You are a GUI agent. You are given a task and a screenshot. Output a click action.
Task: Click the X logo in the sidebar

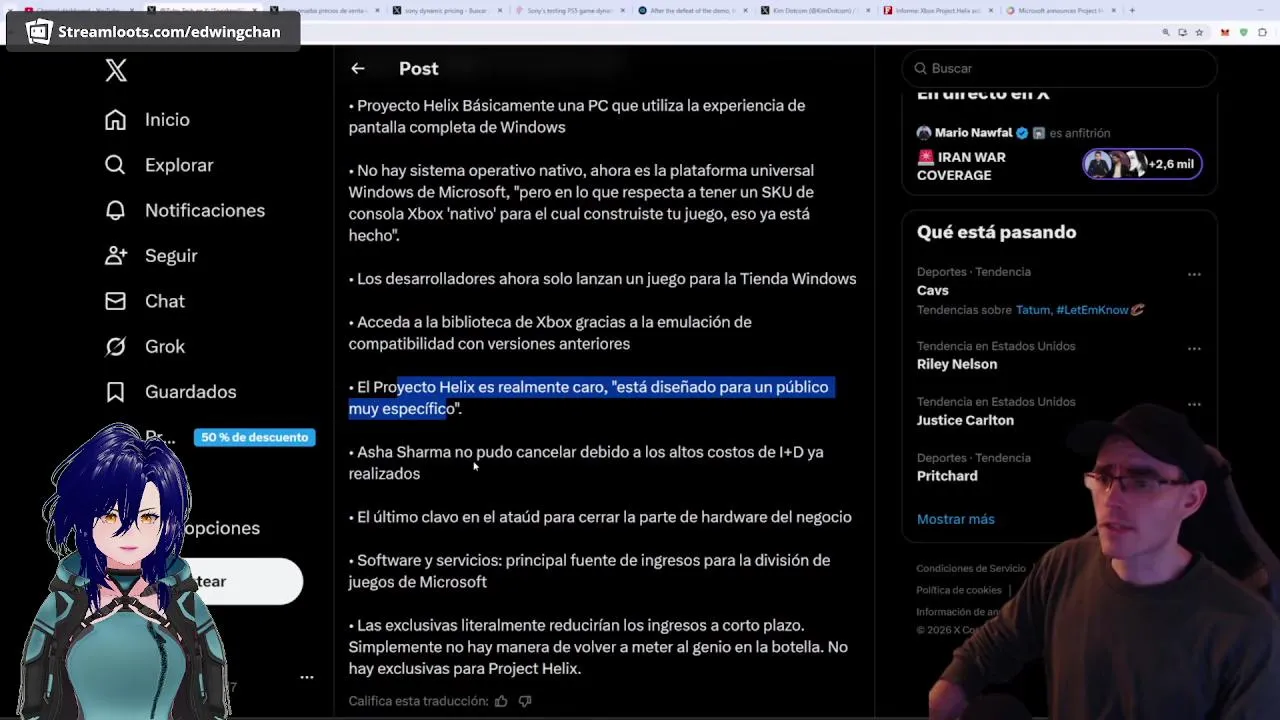click(116, 70)
